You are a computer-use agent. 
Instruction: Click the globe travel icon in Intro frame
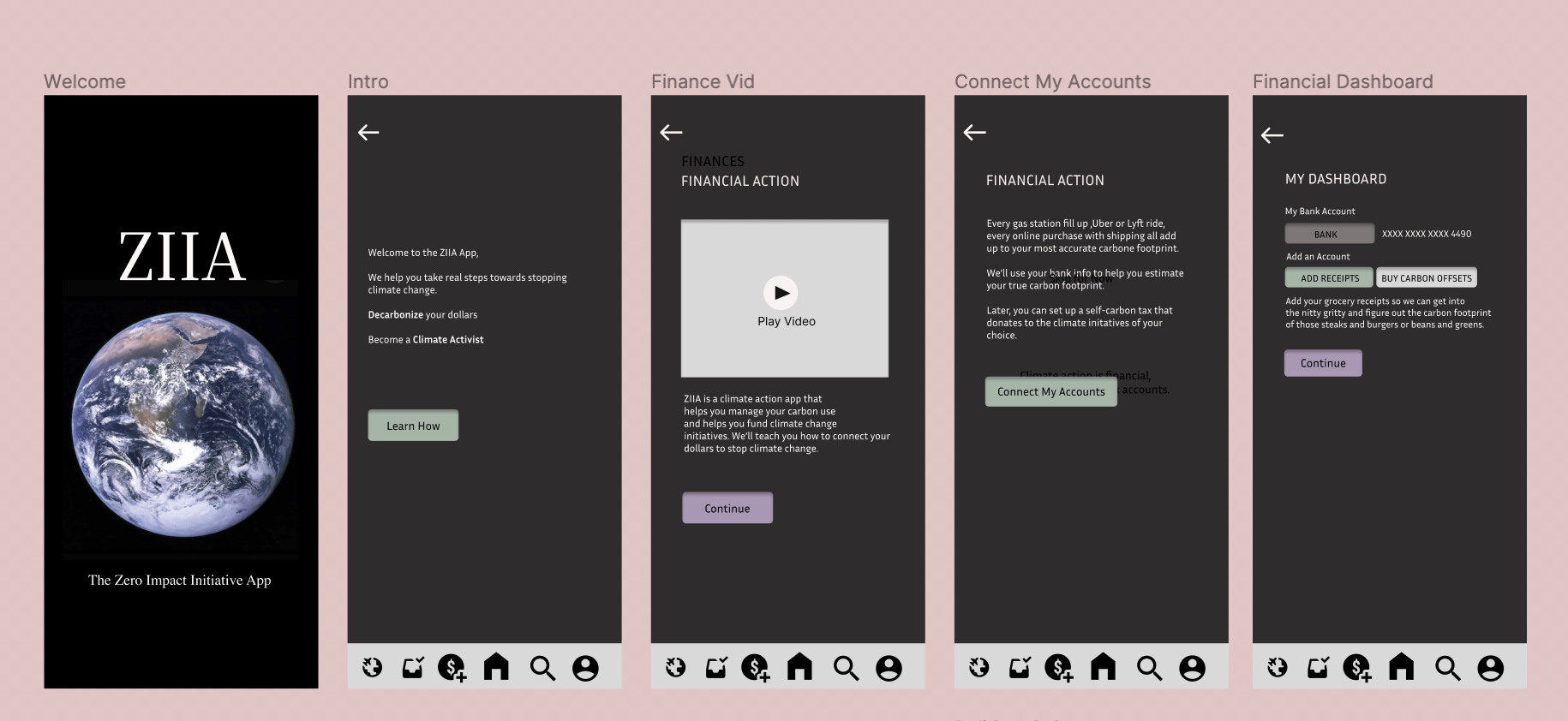pyautogui.click(x=372, y=667)
